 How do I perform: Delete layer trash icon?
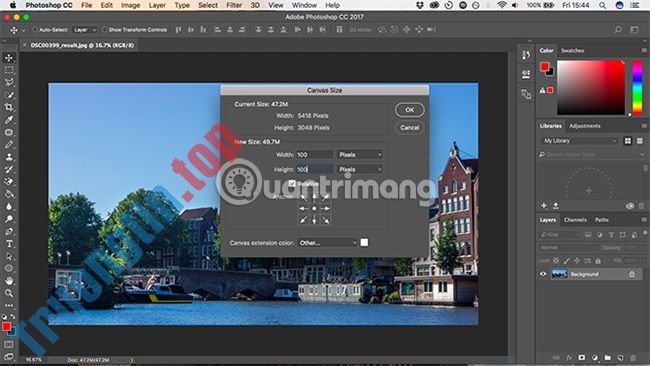pyautogui.click(x=633, y=357)
